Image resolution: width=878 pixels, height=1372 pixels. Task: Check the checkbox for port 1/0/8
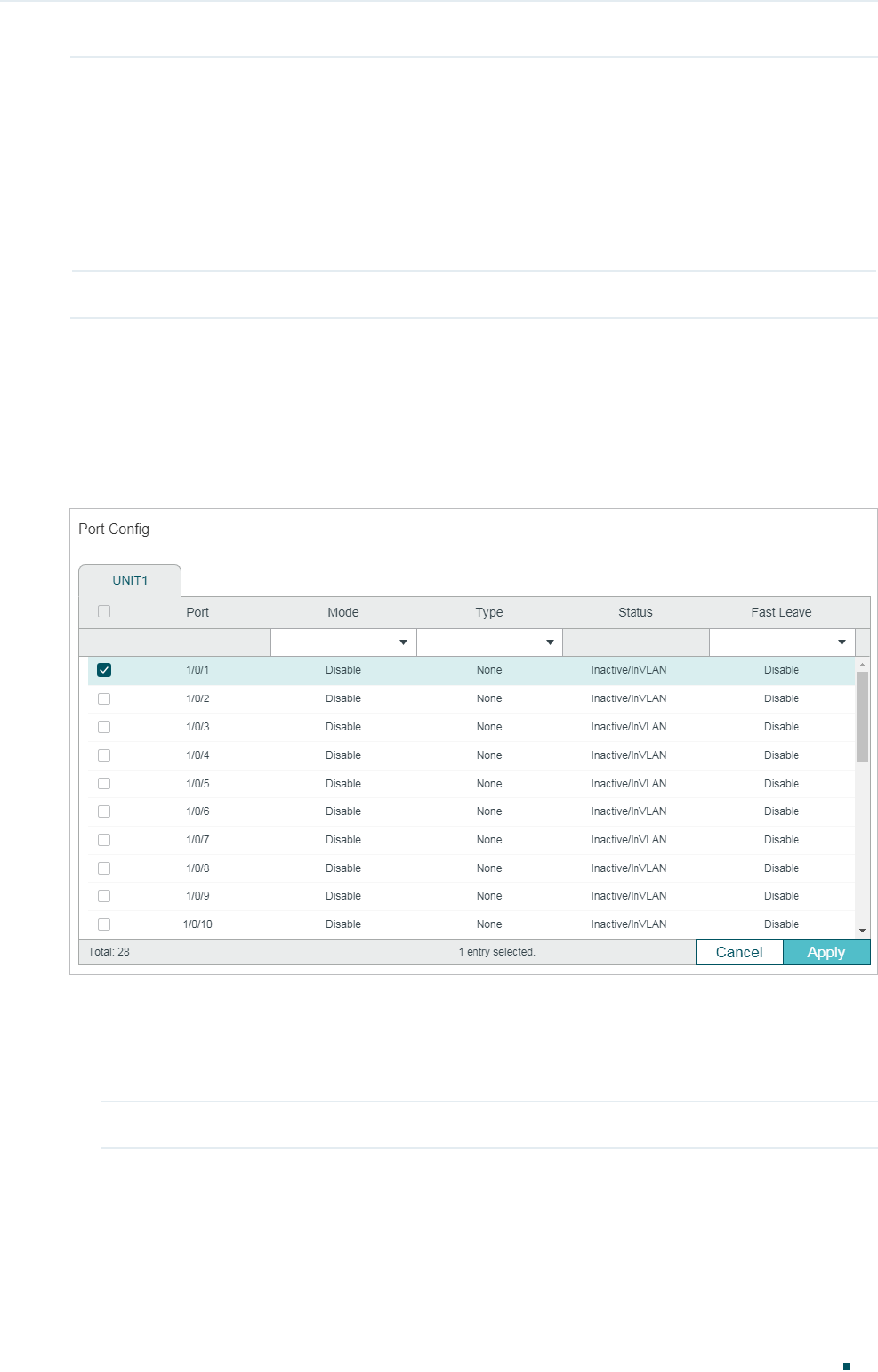104,868
